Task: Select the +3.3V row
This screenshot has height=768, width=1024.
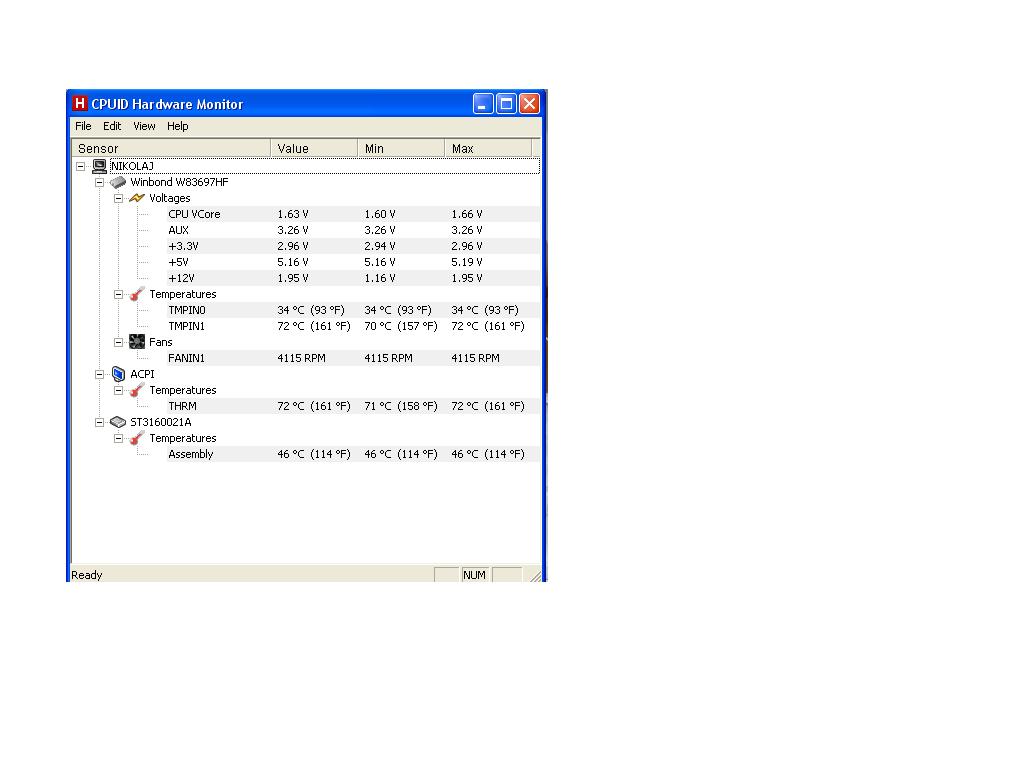Action: (x=353, y=246)
